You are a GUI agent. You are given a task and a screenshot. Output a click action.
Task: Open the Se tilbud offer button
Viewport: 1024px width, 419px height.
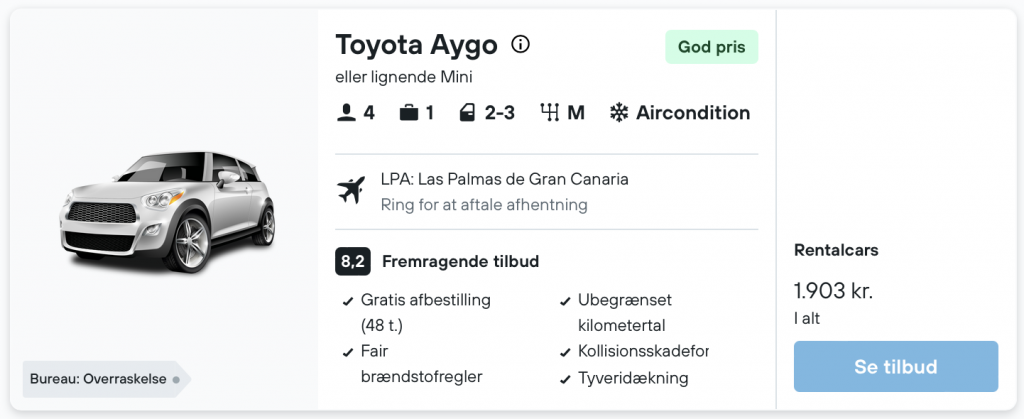tap(896, 366)
